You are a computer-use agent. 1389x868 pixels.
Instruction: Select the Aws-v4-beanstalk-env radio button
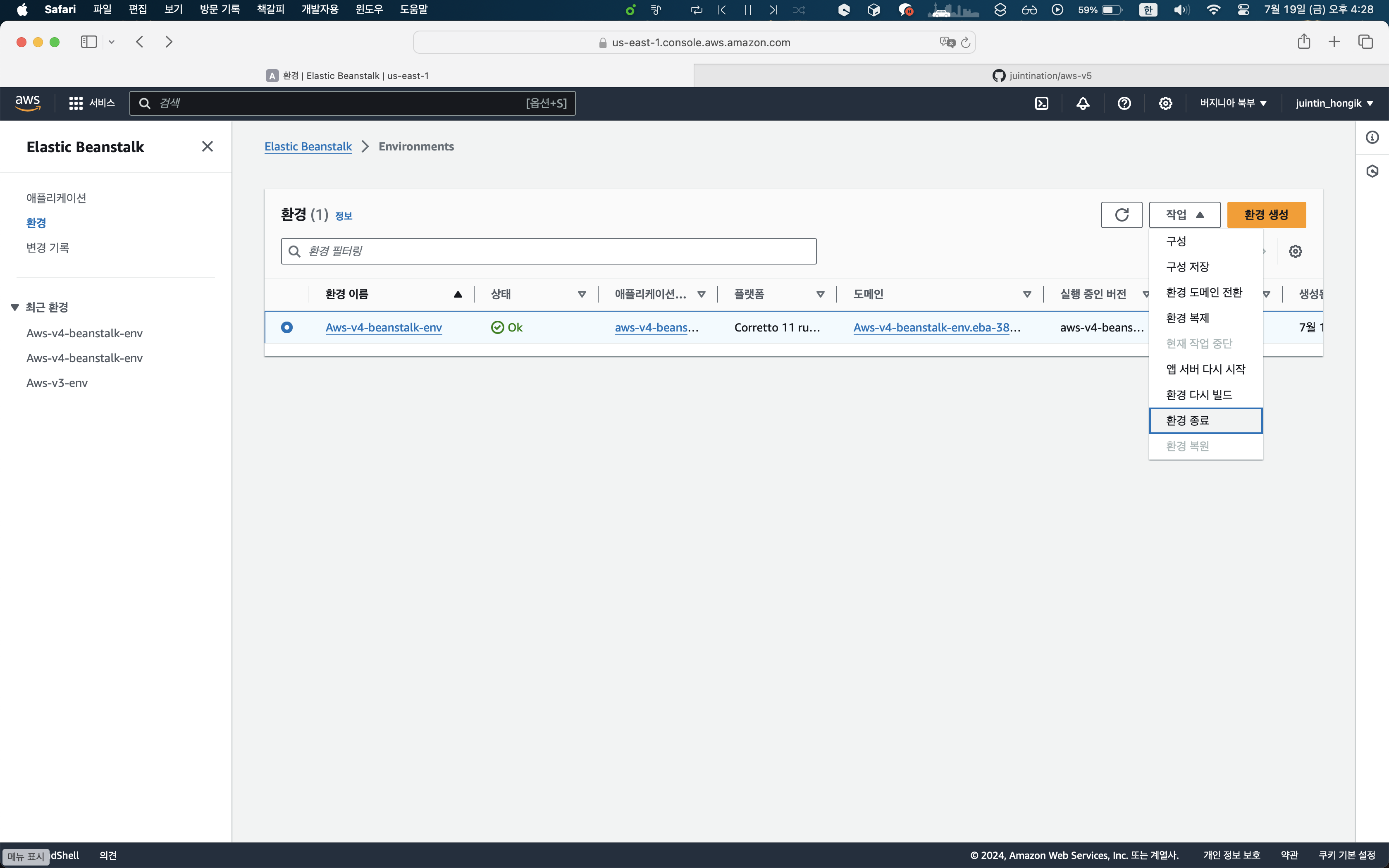287,327
